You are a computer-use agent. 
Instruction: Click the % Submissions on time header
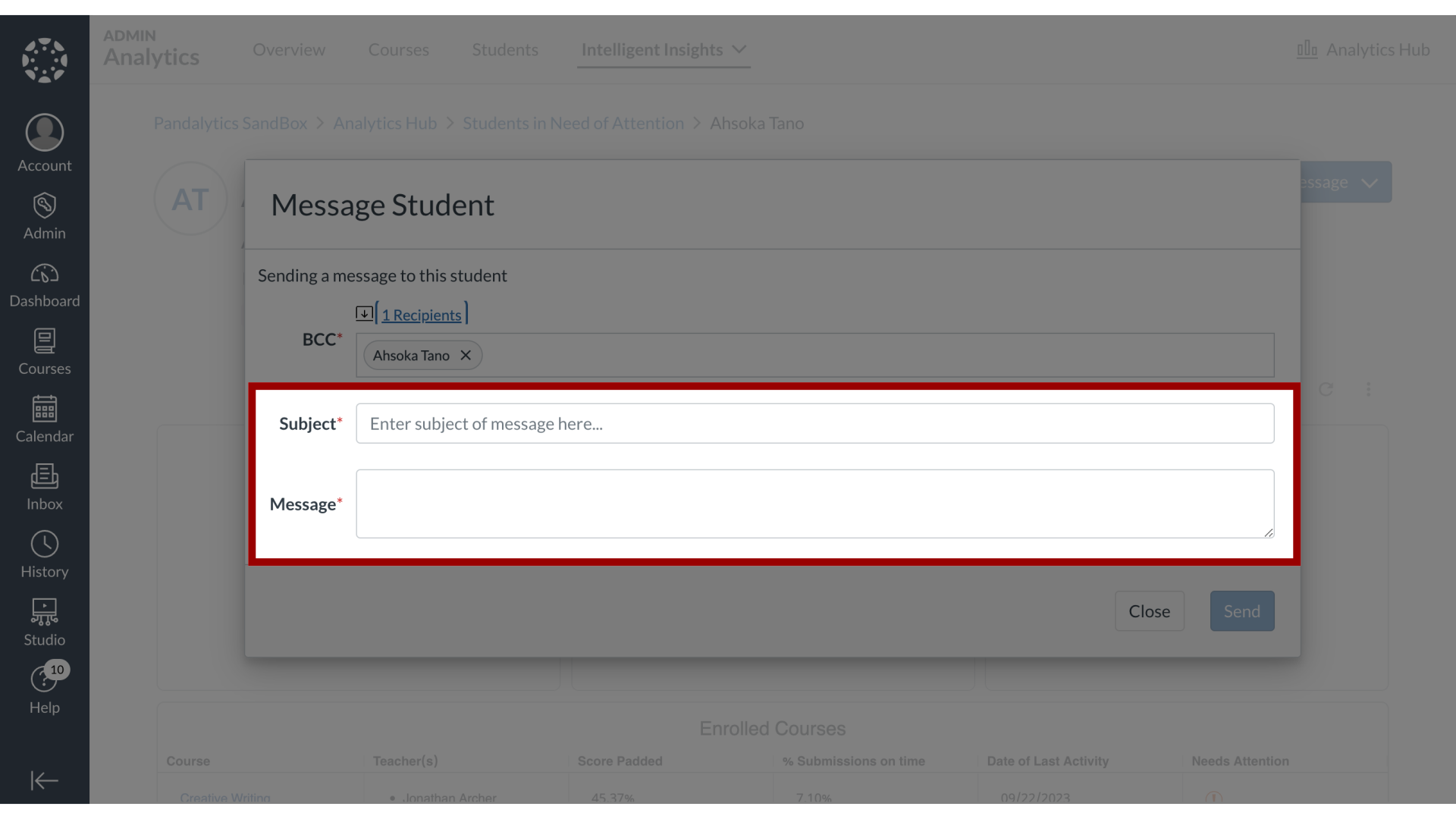(853, 761)
